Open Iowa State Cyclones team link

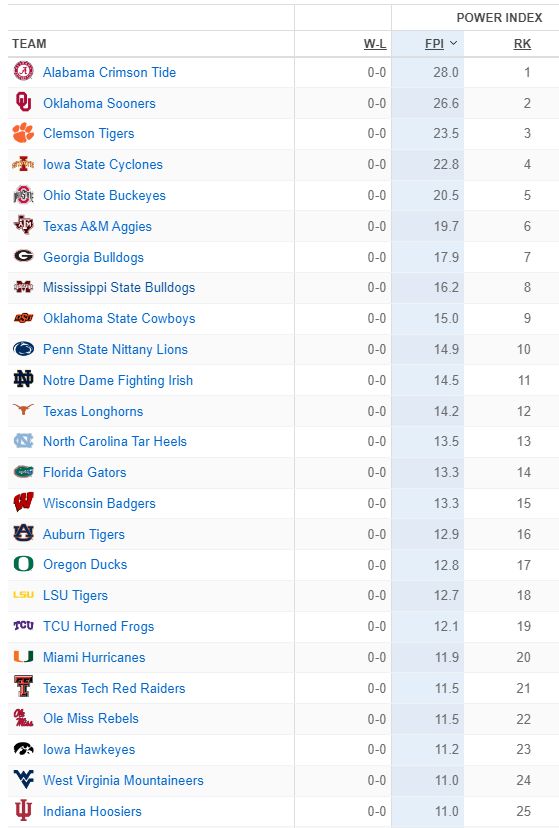103,164
